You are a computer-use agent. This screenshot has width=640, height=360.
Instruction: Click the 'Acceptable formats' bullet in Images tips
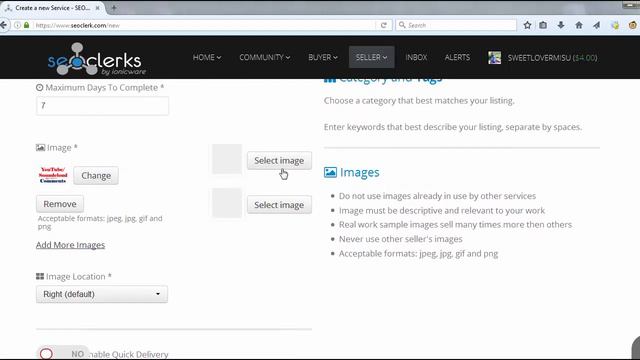point(418,253)
